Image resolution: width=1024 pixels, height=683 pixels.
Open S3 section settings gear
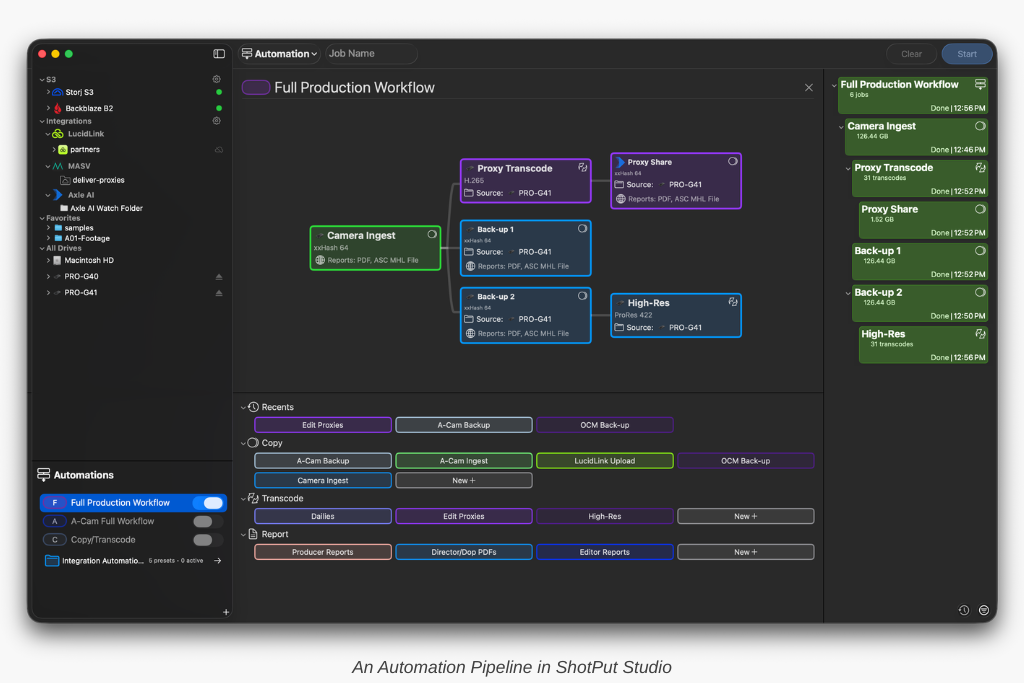coord(216,79)
